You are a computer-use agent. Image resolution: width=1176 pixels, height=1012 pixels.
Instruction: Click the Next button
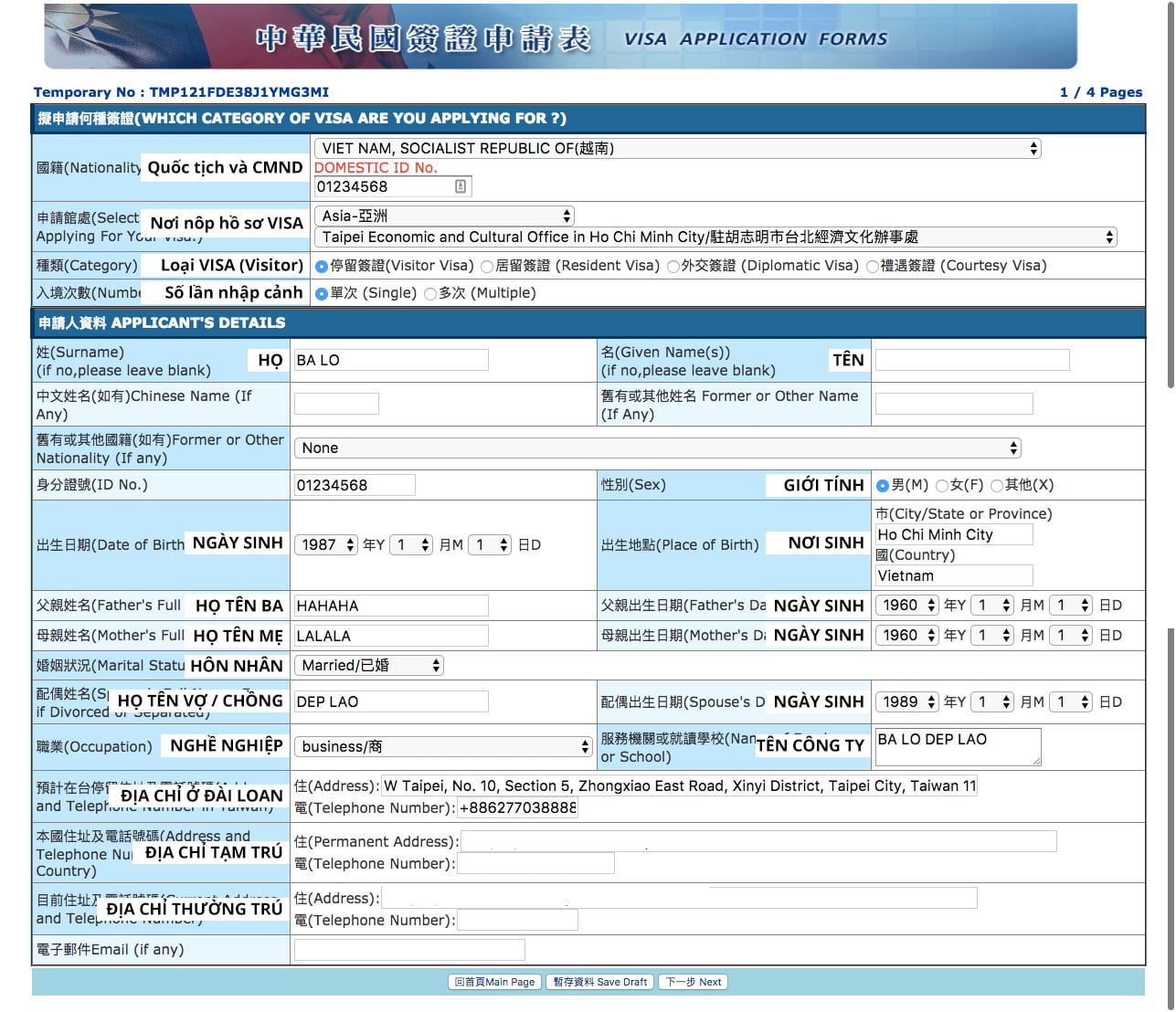coord(694,982)
